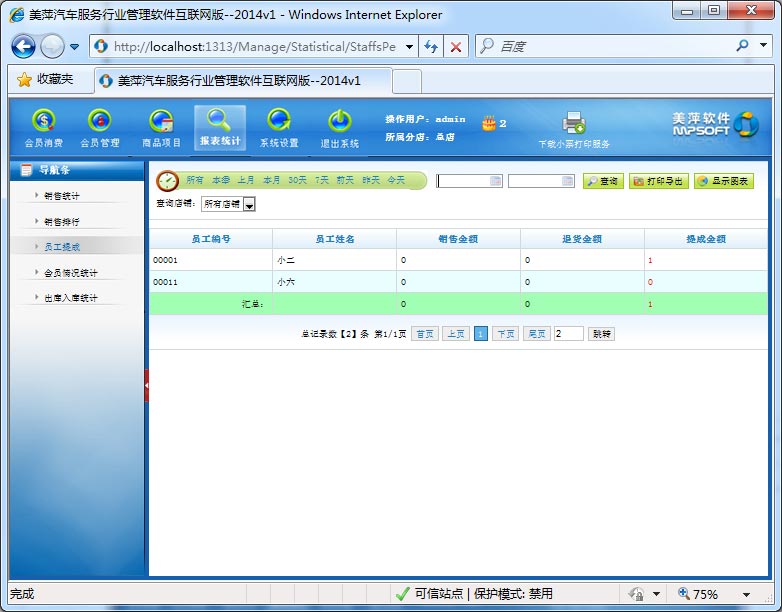Click the 显示图表 button

[724, 181]
